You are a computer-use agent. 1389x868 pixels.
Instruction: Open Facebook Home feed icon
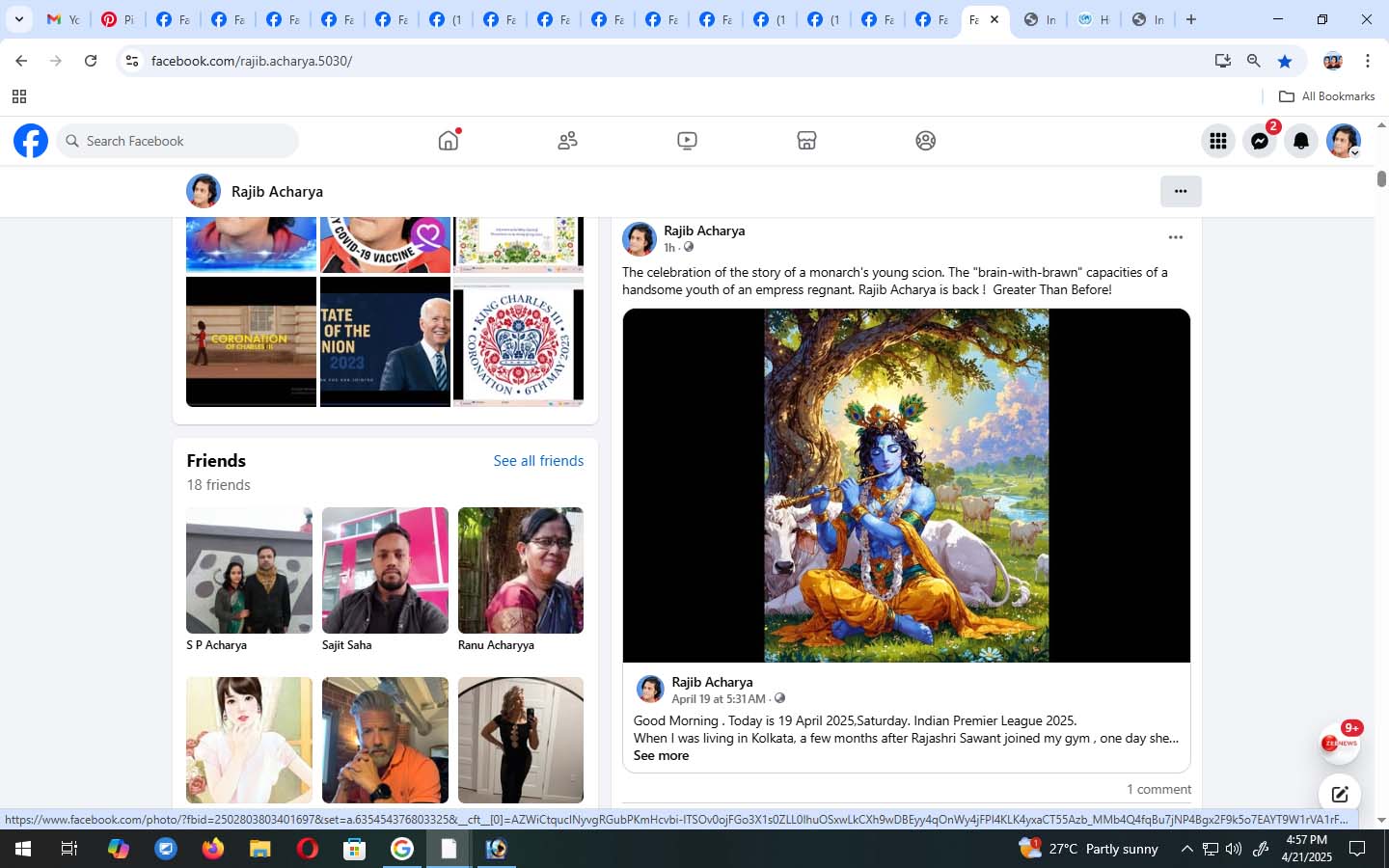point(449,141)
